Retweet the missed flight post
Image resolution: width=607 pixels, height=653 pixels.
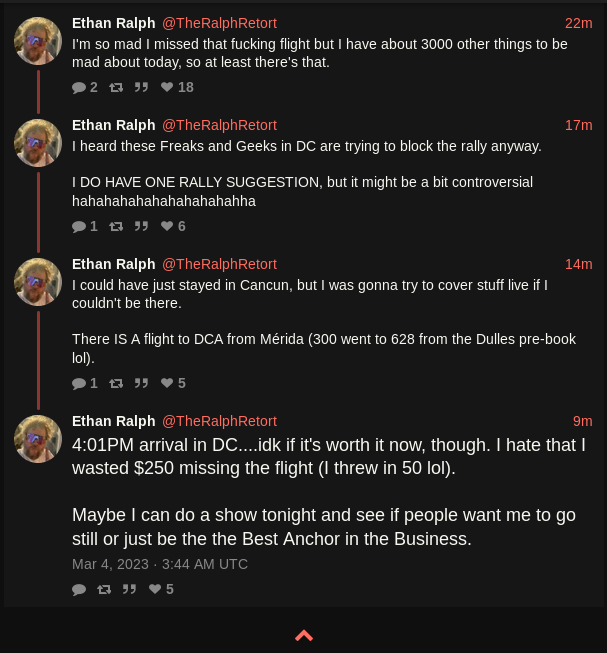tap(116, 87)
